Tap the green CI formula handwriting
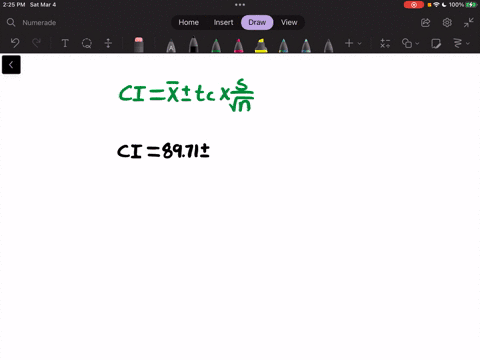 tap(187, 95)
